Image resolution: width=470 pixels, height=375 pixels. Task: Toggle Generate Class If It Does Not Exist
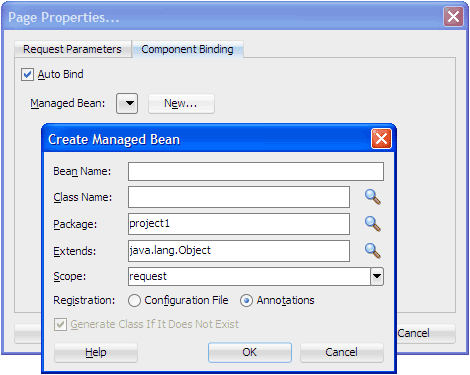pyautogui.click(x=60, y=324)
